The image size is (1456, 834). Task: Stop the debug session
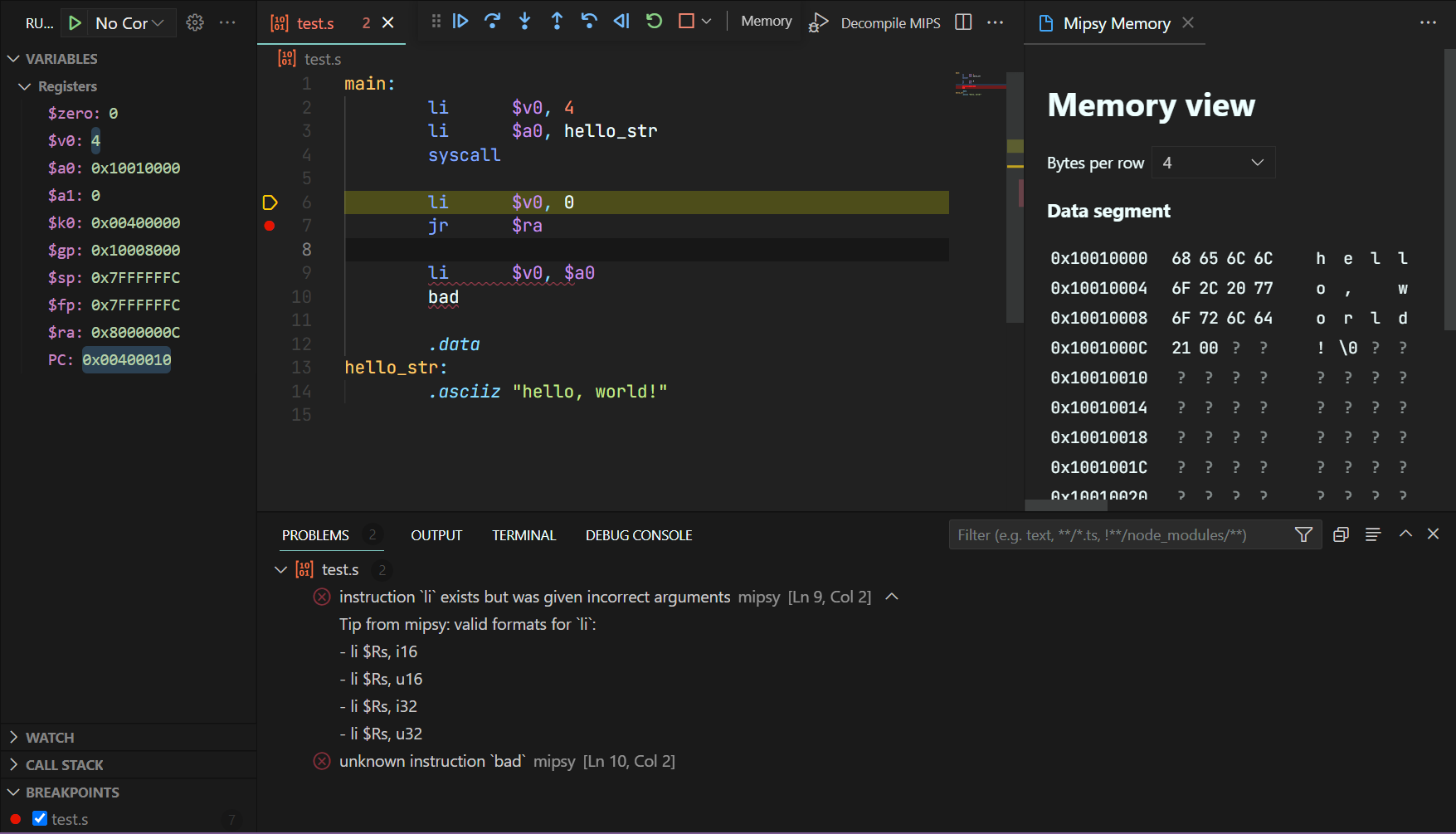pos(686,22)
